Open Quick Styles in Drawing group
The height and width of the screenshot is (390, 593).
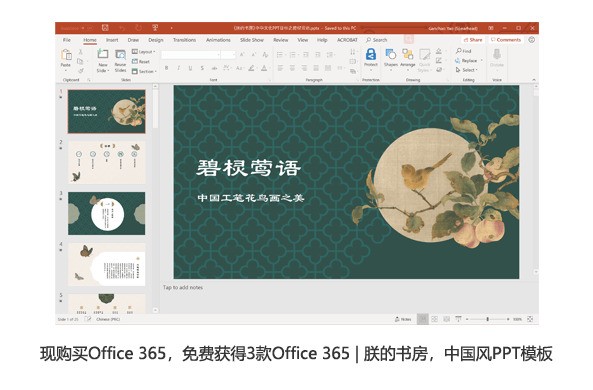pyautogui.click(x=424, y=60)
